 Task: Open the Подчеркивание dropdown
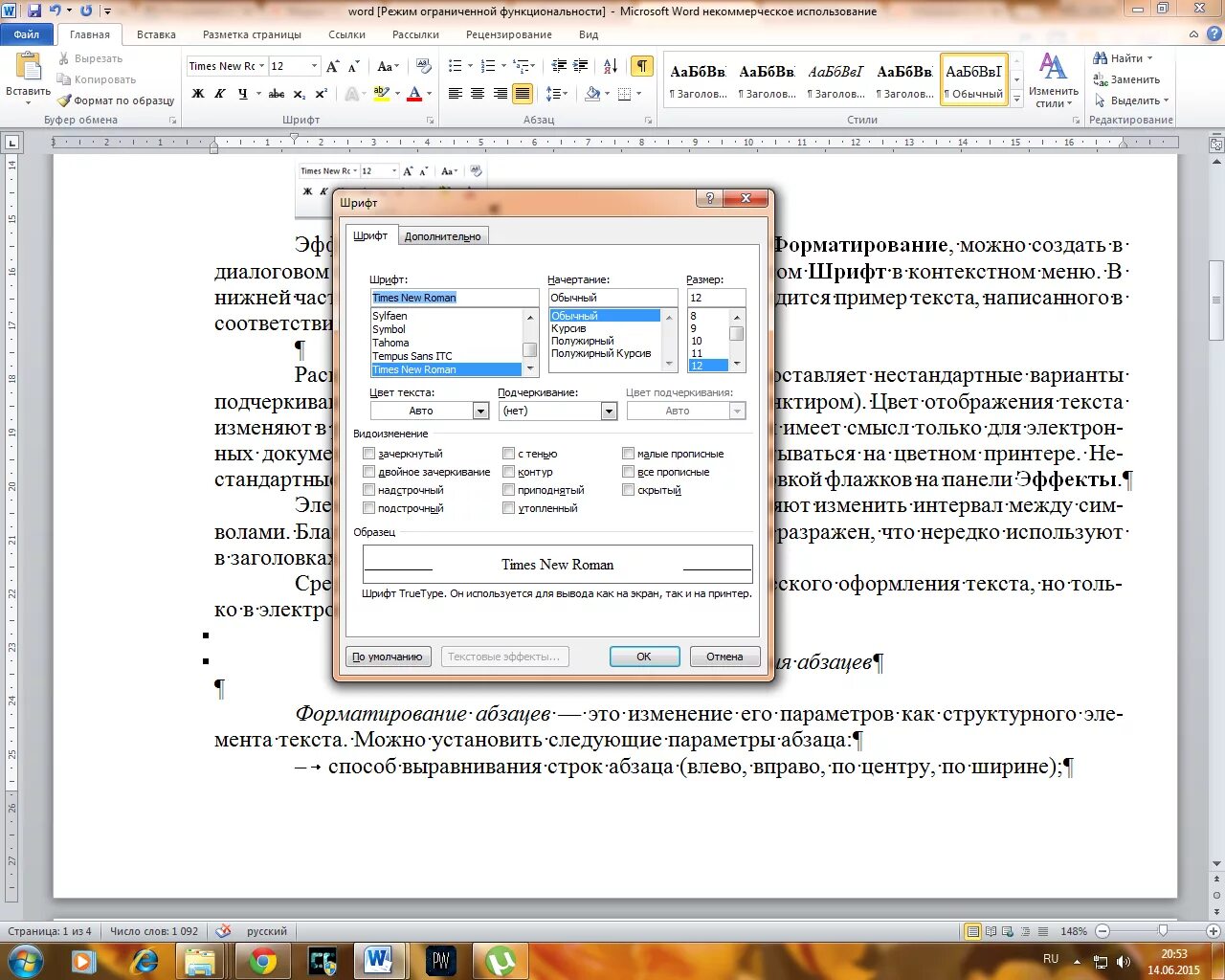click(609, 411)
